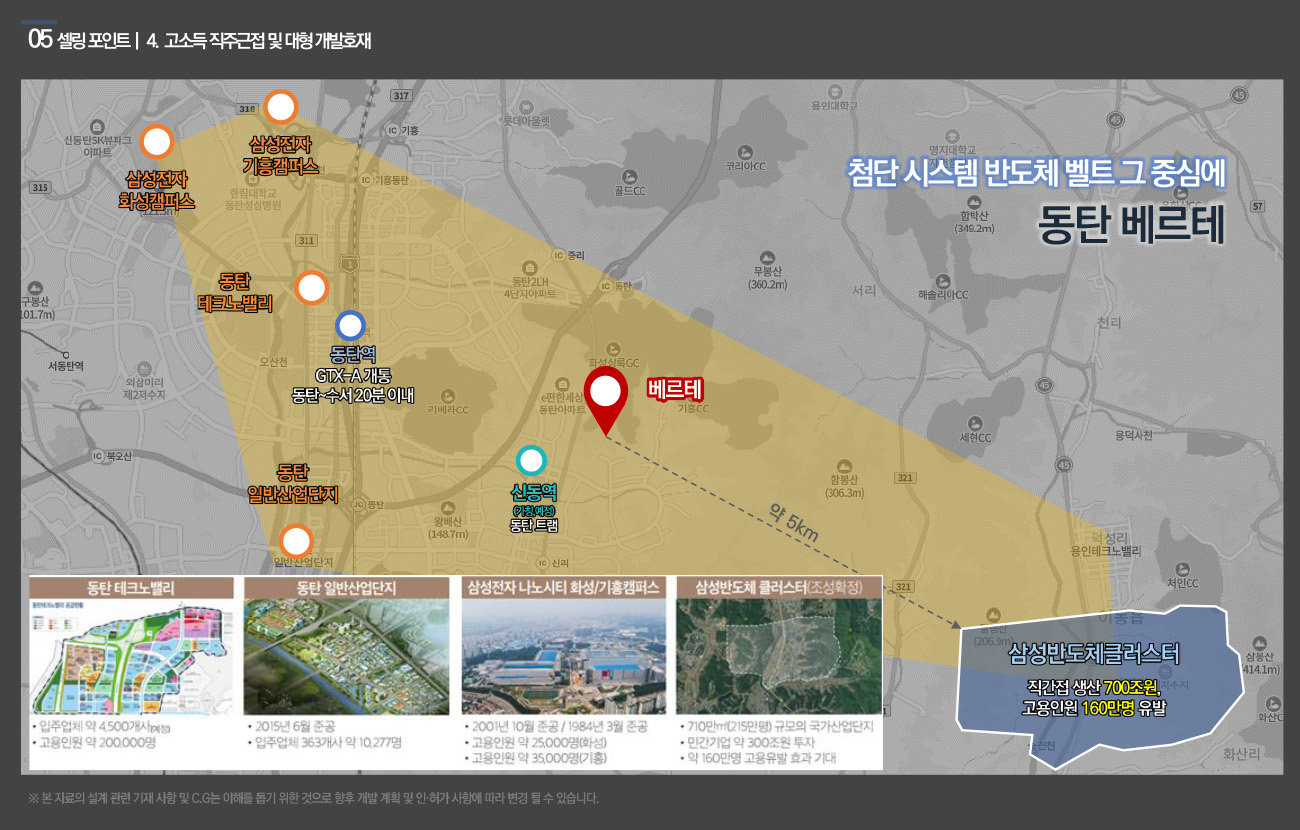Image resolution: width=1300 pixels, height=830 pixels.
Task: Click the 해솔리CC golf course icon
Action: pos(942,280)
